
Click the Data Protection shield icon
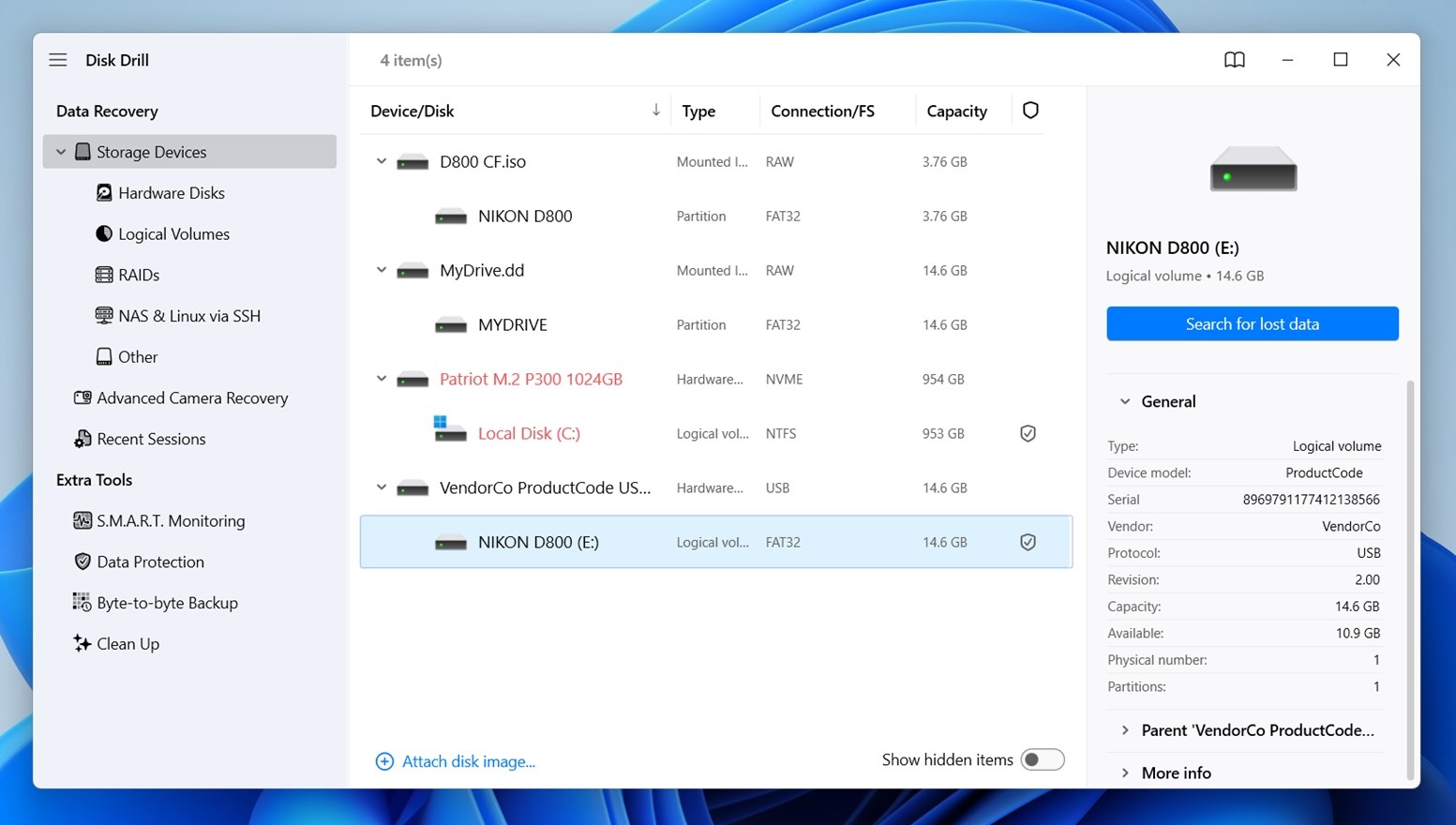click(x=83, y=562)
